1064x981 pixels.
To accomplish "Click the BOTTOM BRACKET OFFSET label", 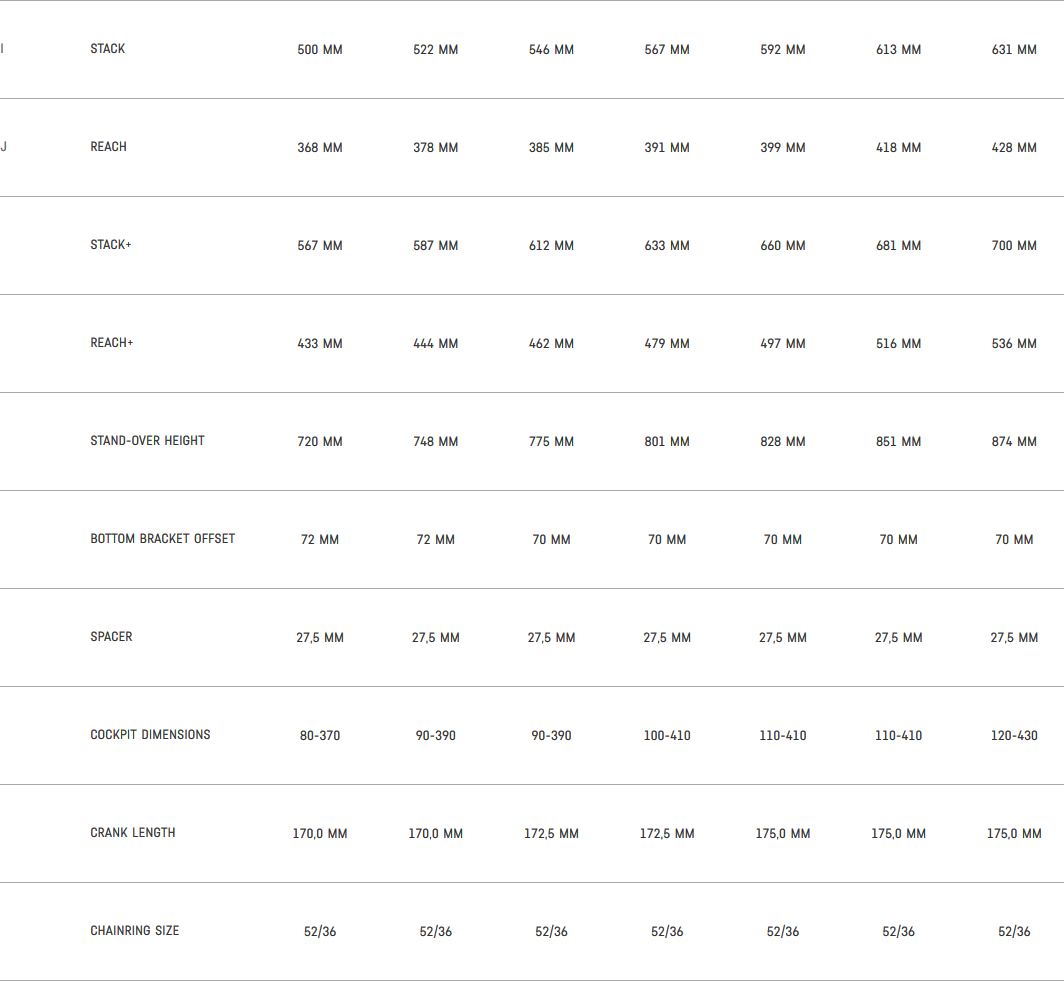I will pos(163,539).
